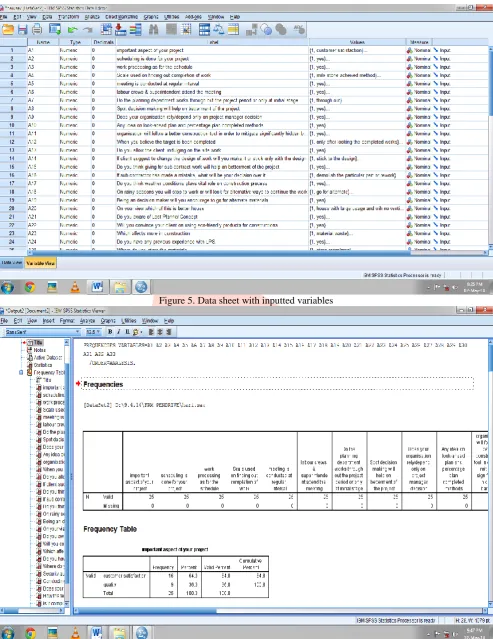493x639 pixels.
Task: Open the Insert menu in the Statistics Viewer
Action: (48, 321)
